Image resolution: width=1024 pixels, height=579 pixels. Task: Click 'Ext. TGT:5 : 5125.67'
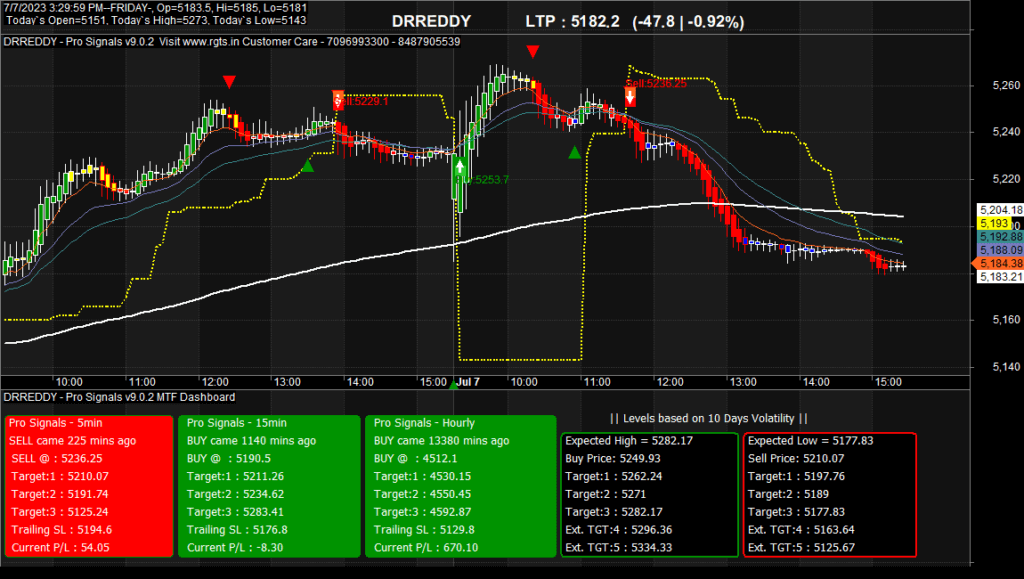(x=801, y=548)
